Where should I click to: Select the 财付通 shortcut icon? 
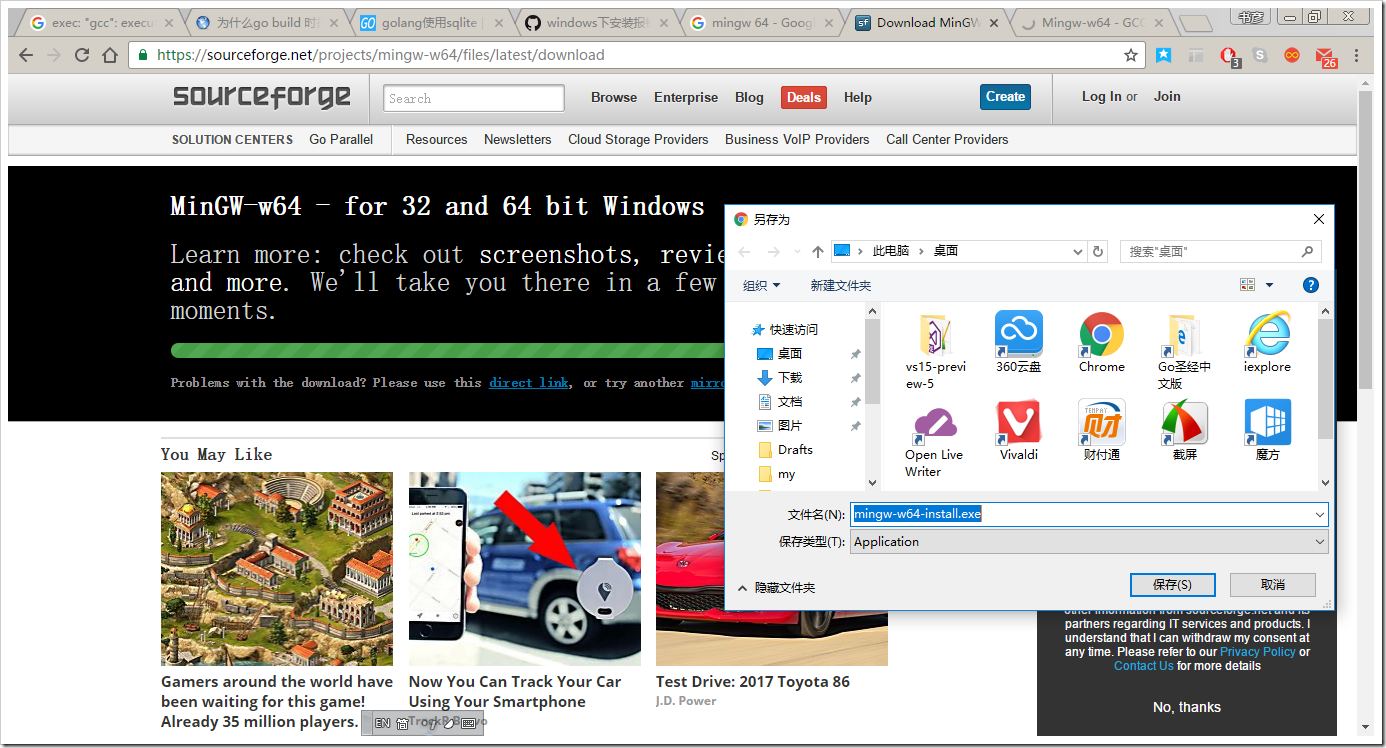click(1102, 430)
